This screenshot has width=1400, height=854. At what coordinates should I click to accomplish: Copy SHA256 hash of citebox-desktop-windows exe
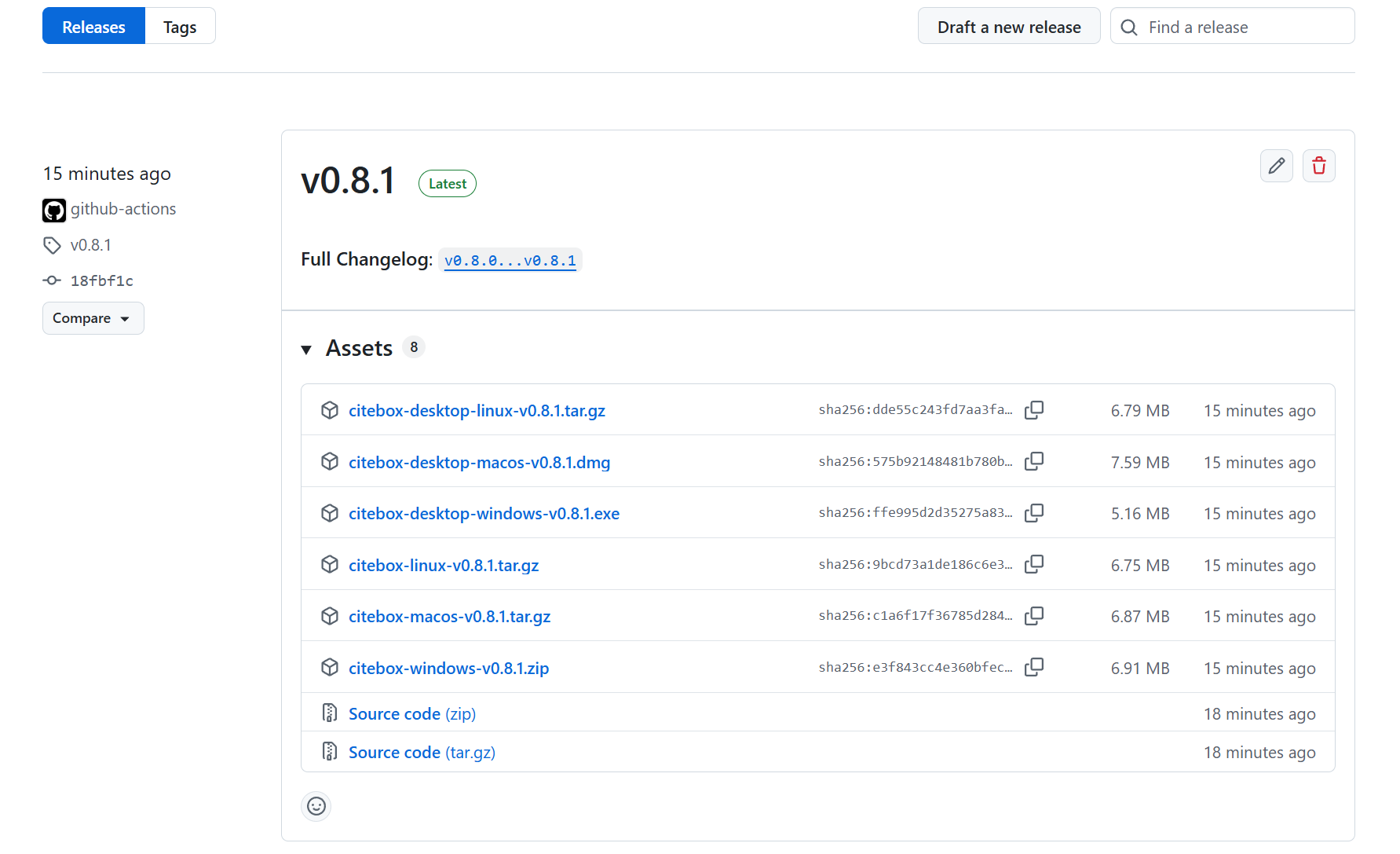pos(1034,513)
